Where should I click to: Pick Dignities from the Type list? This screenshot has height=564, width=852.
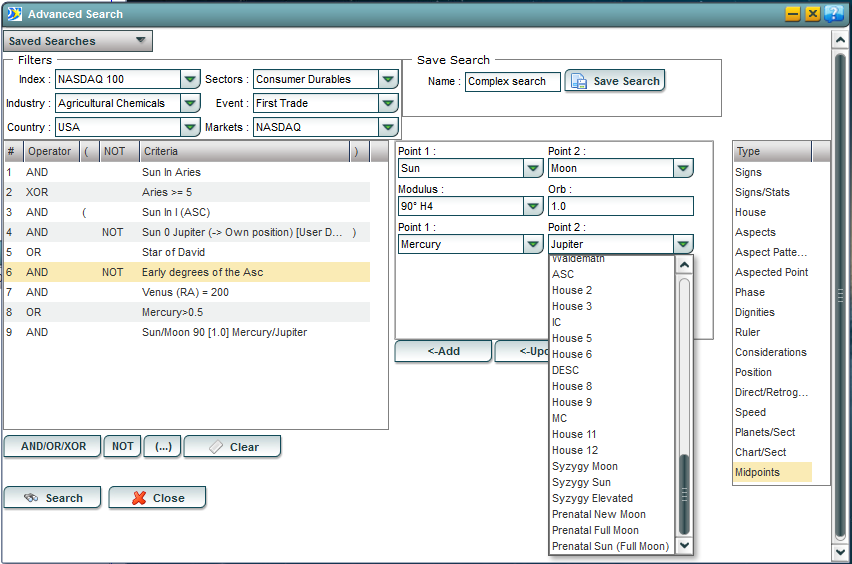[755, 312]
